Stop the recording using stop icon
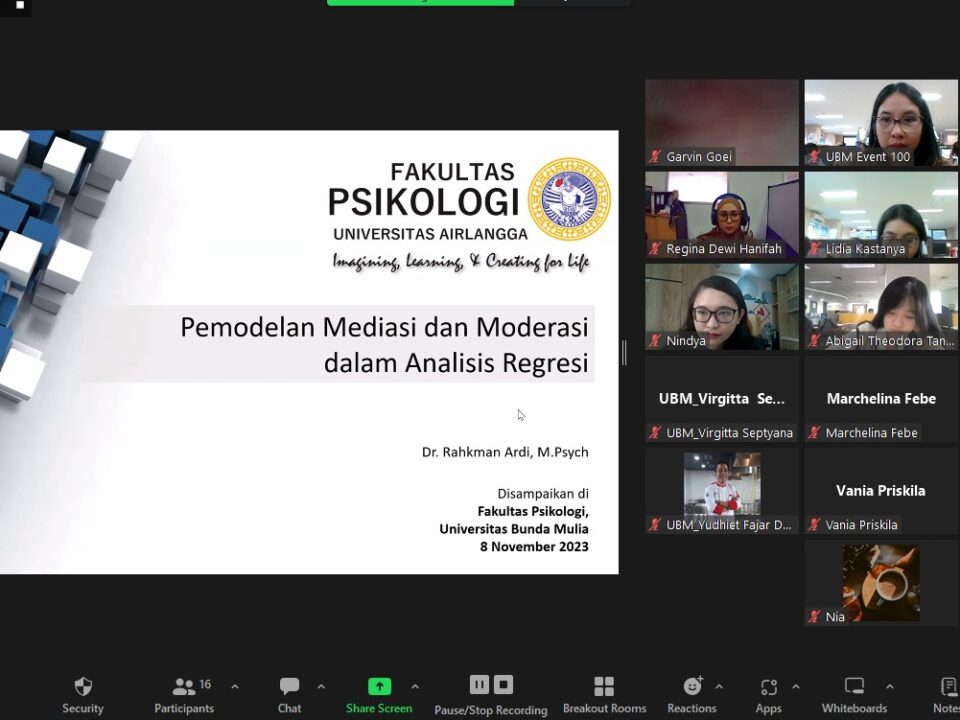The height and width of the screenshot is (720, 960). pos(503,684)
